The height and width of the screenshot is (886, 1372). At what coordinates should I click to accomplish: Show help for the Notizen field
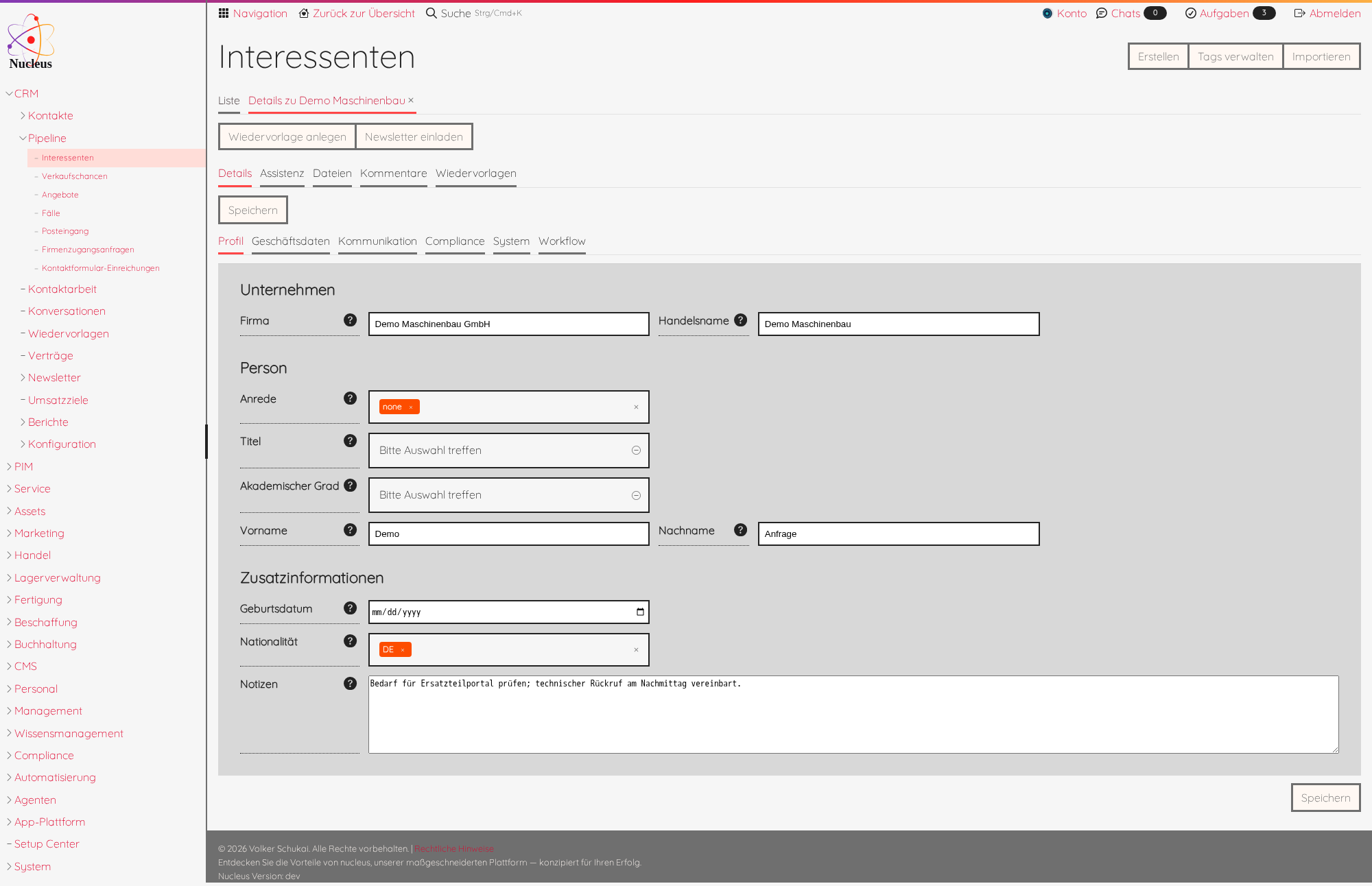(351, 684)
